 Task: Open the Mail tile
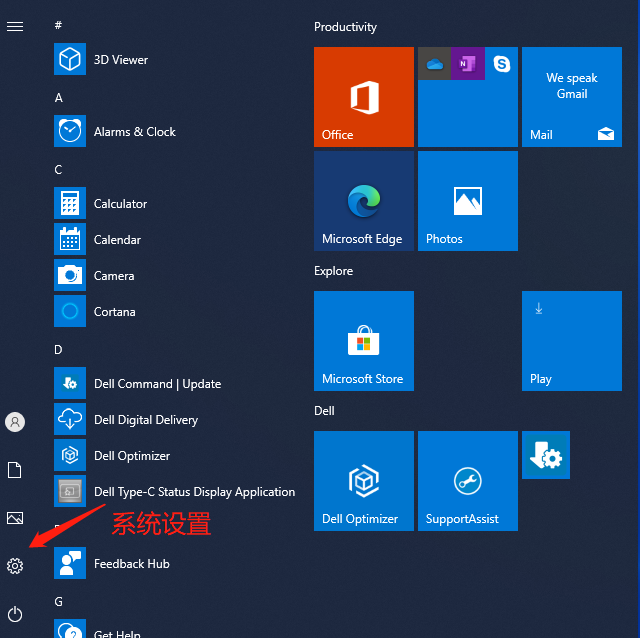pyautogui.click(x=572, y=97)
